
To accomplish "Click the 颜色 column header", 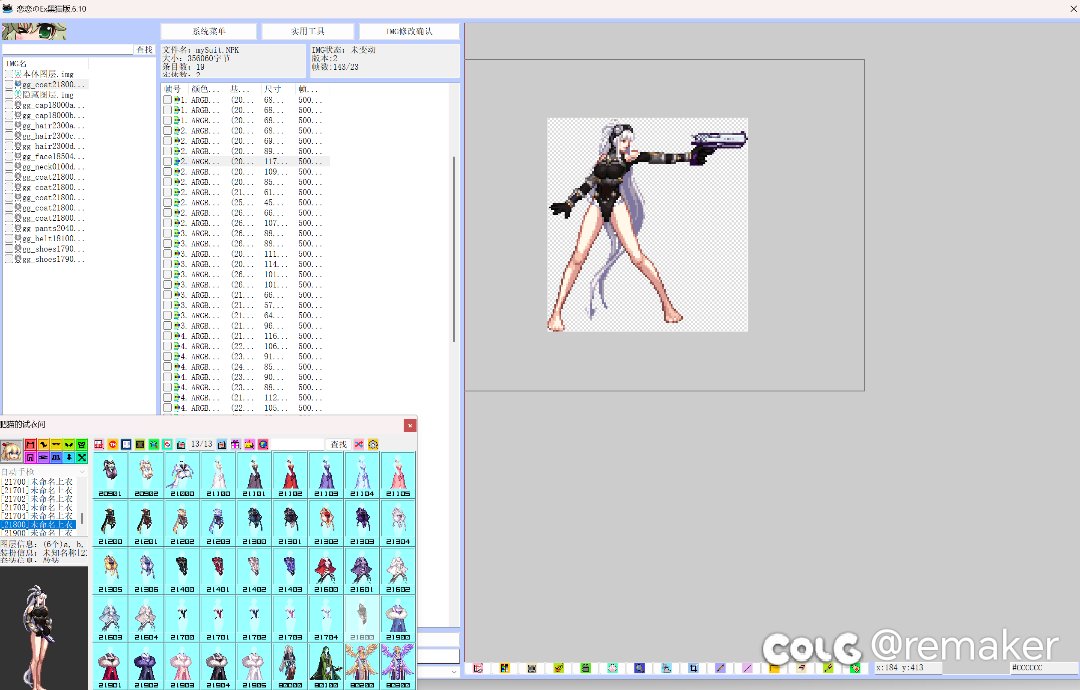I will (x=207, y=89).
